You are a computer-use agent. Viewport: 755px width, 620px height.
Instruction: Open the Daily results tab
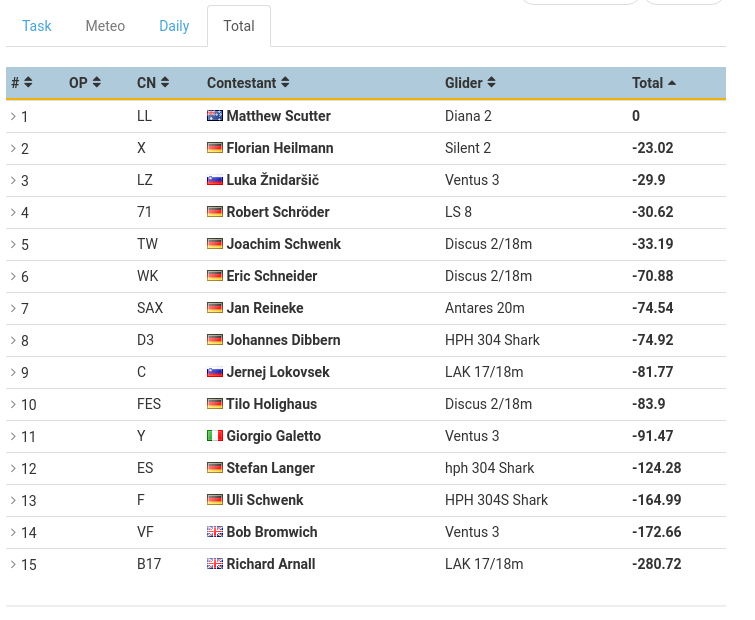(174, 26)
